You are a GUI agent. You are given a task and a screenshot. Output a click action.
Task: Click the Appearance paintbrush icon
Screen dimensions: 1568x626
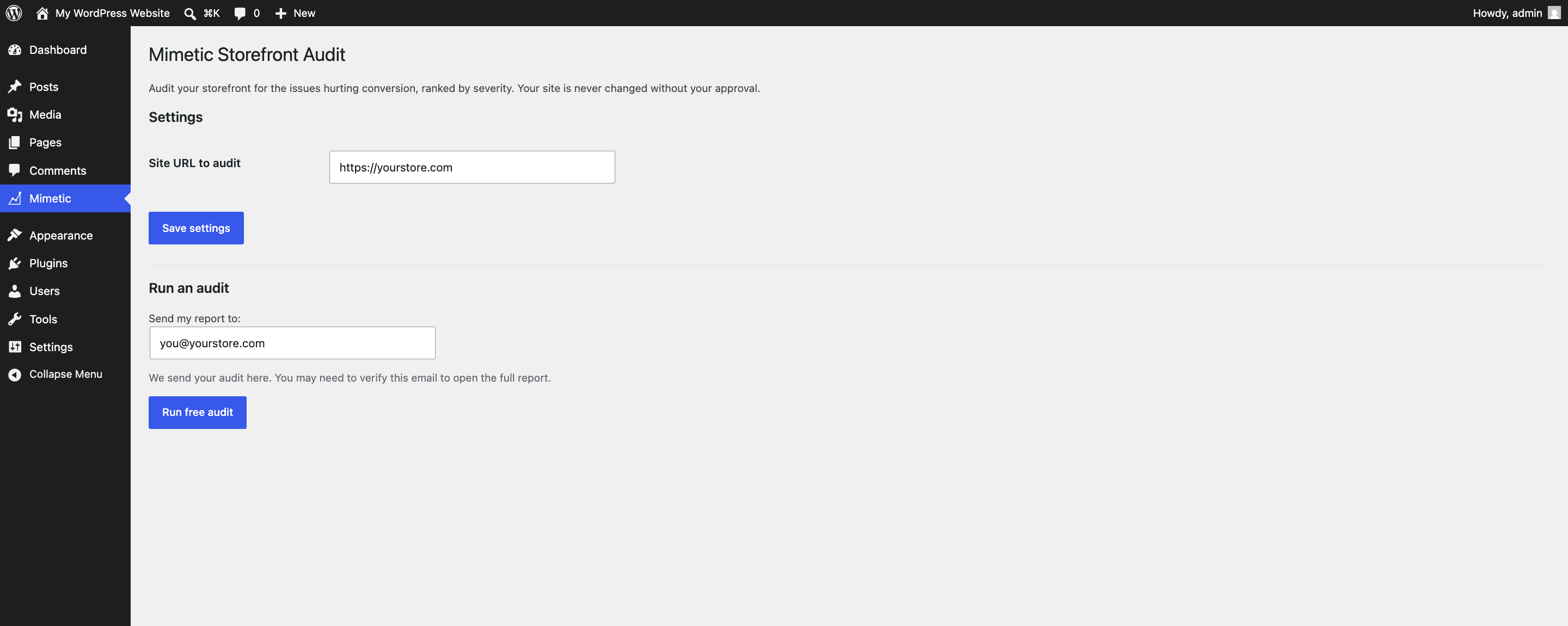15,236
